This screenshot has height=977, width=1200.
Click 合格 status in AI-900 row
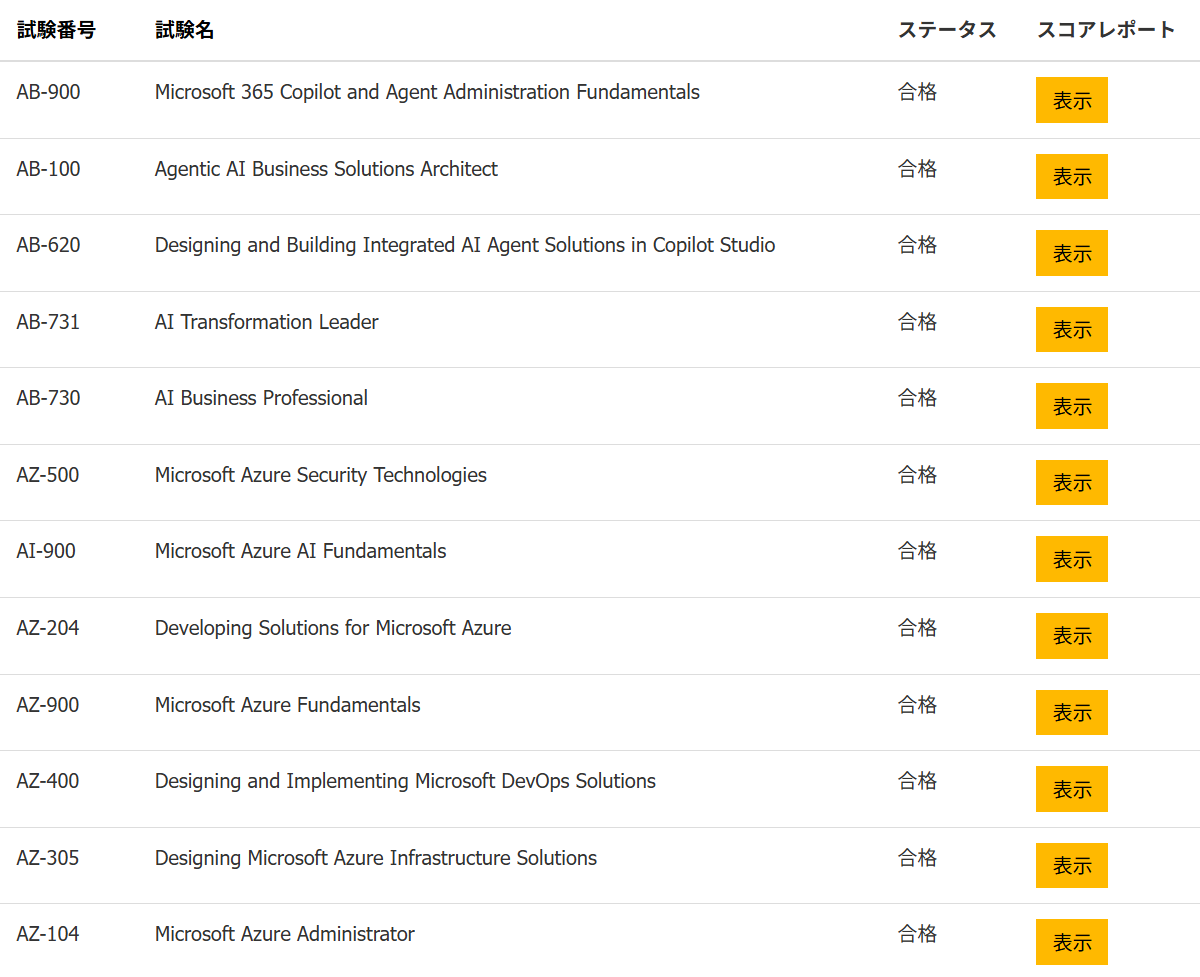coord(917,551)
